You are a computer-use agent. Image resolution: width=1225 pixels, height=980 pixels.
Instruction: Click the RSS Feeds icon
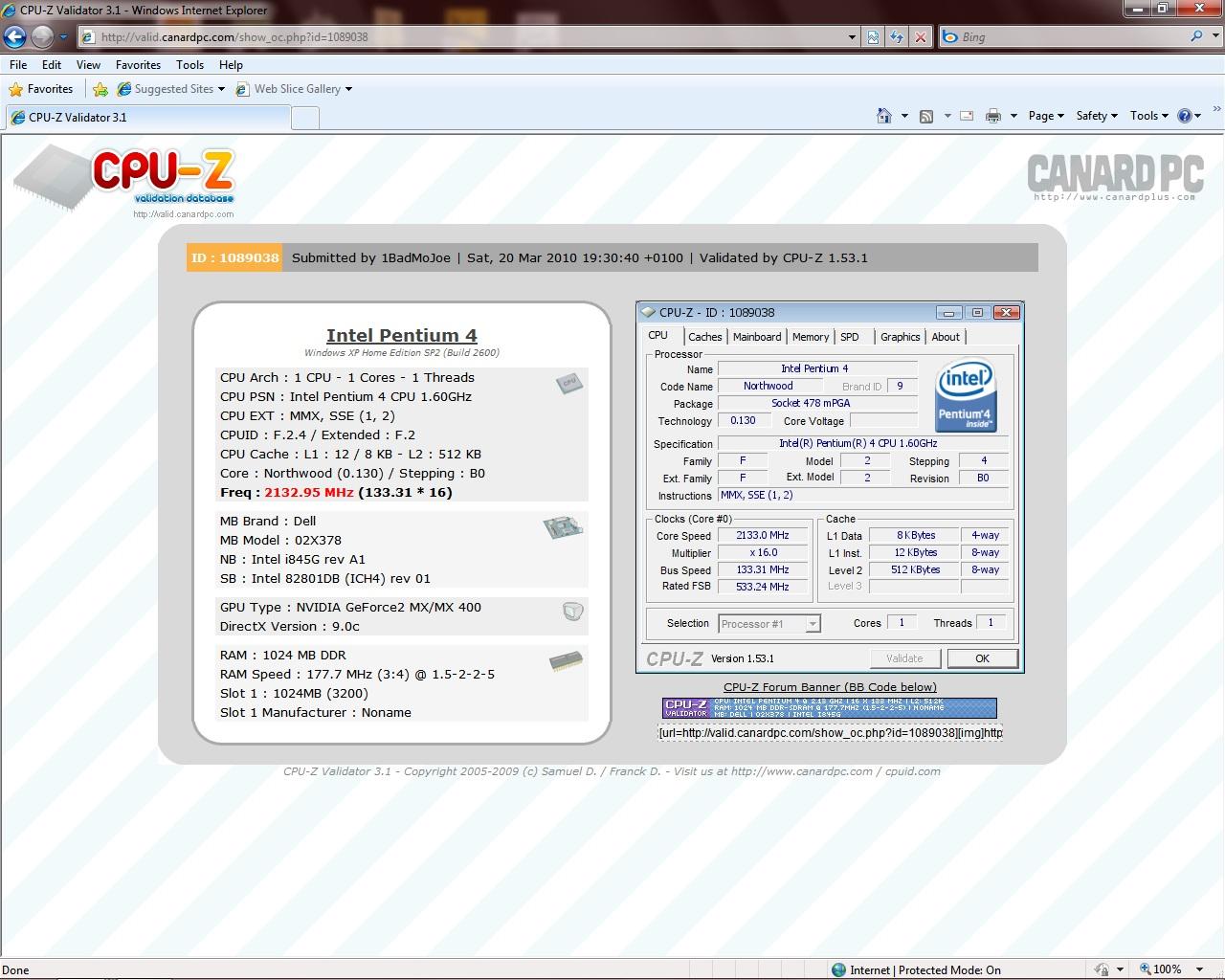[926, 116]
